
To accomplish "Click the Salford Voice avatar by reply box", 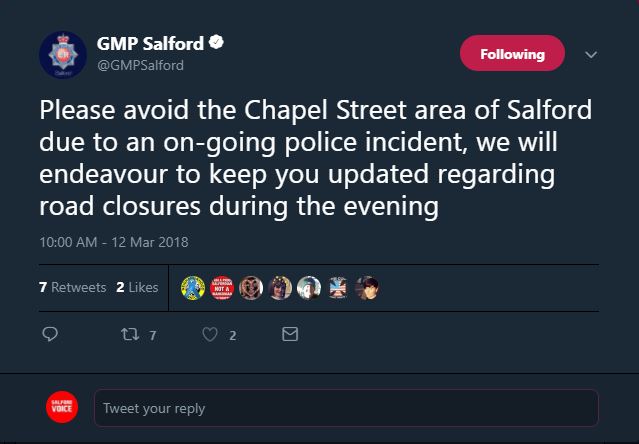I will click(63, 407).
